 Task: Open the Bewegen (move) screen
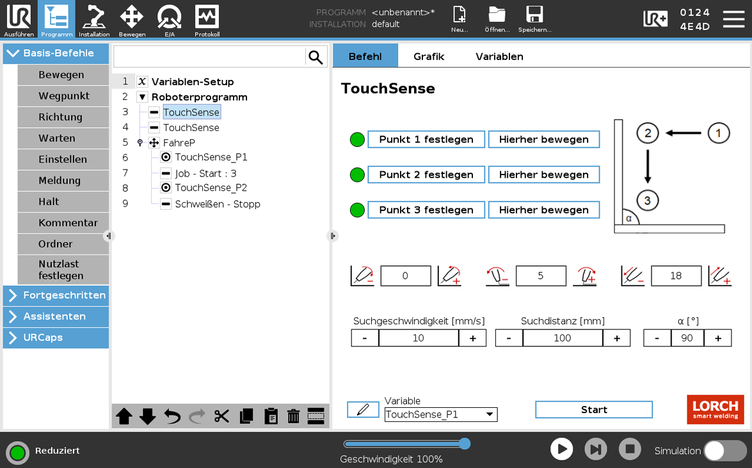pyautogui.click(x=131, y=19)
